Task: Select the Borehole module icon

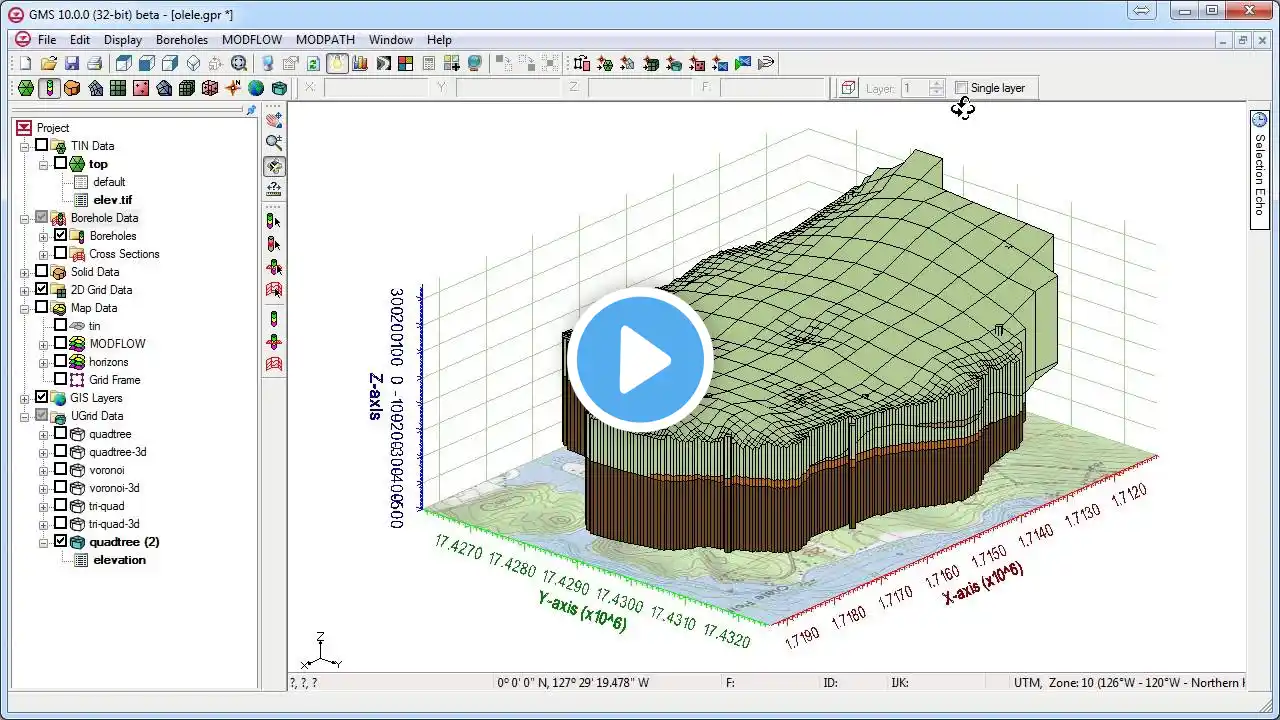Action: click(49, 88)
